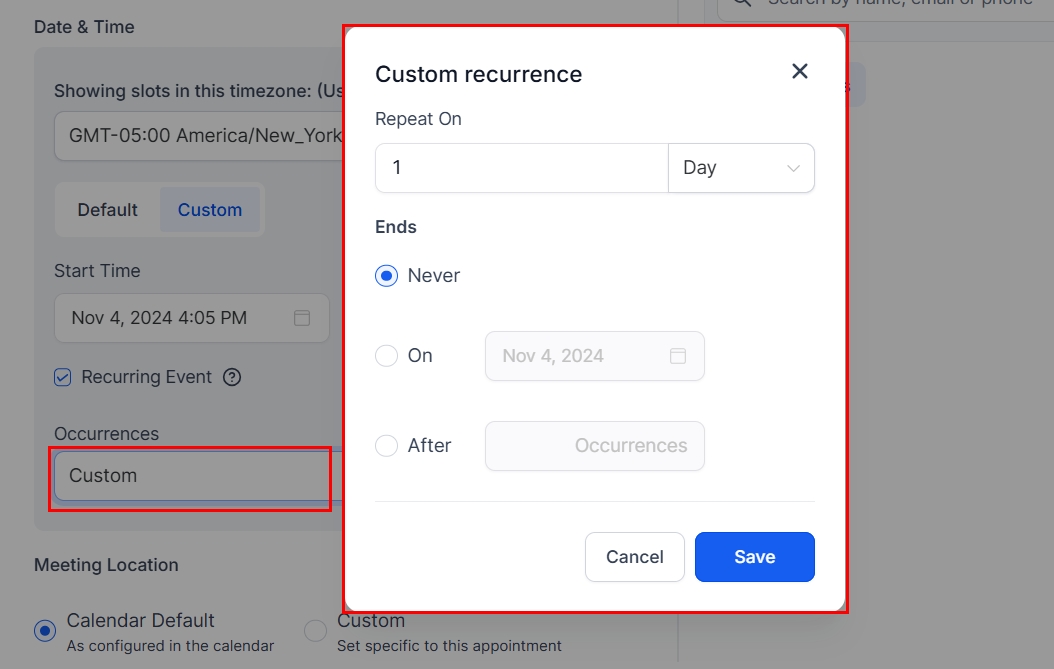Choose the On end date radio button
1054x669 pixels.
pyautogui.click(x=387, y=356)
